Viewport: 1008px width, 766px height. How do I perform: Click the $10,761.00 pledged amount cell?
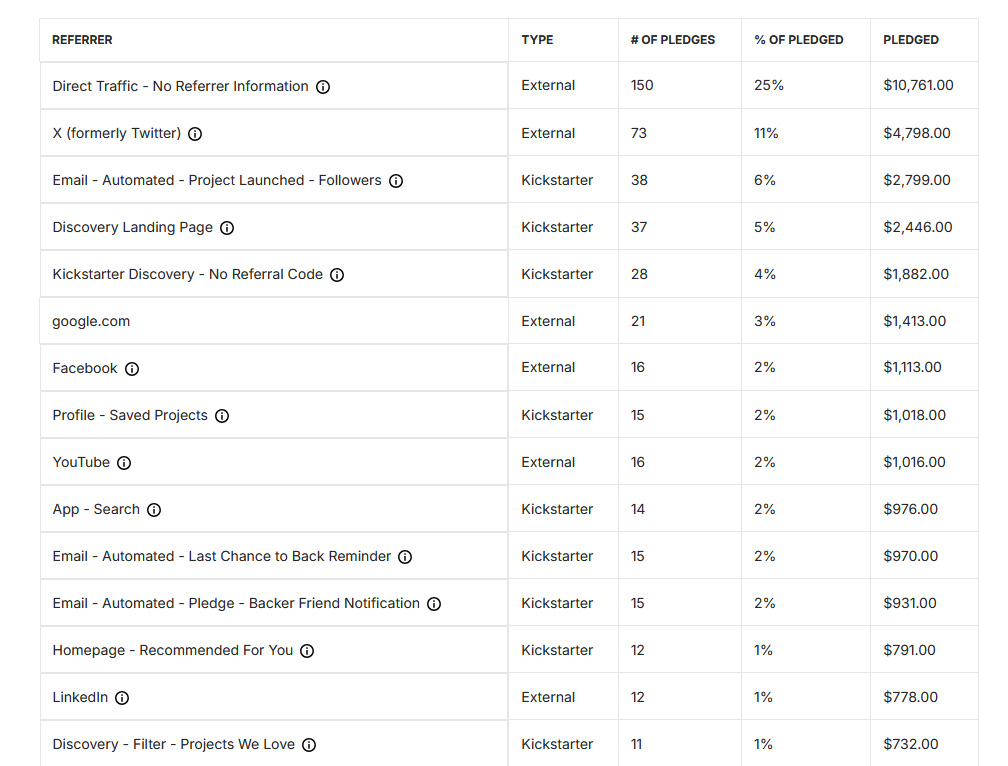pos(918,86)
